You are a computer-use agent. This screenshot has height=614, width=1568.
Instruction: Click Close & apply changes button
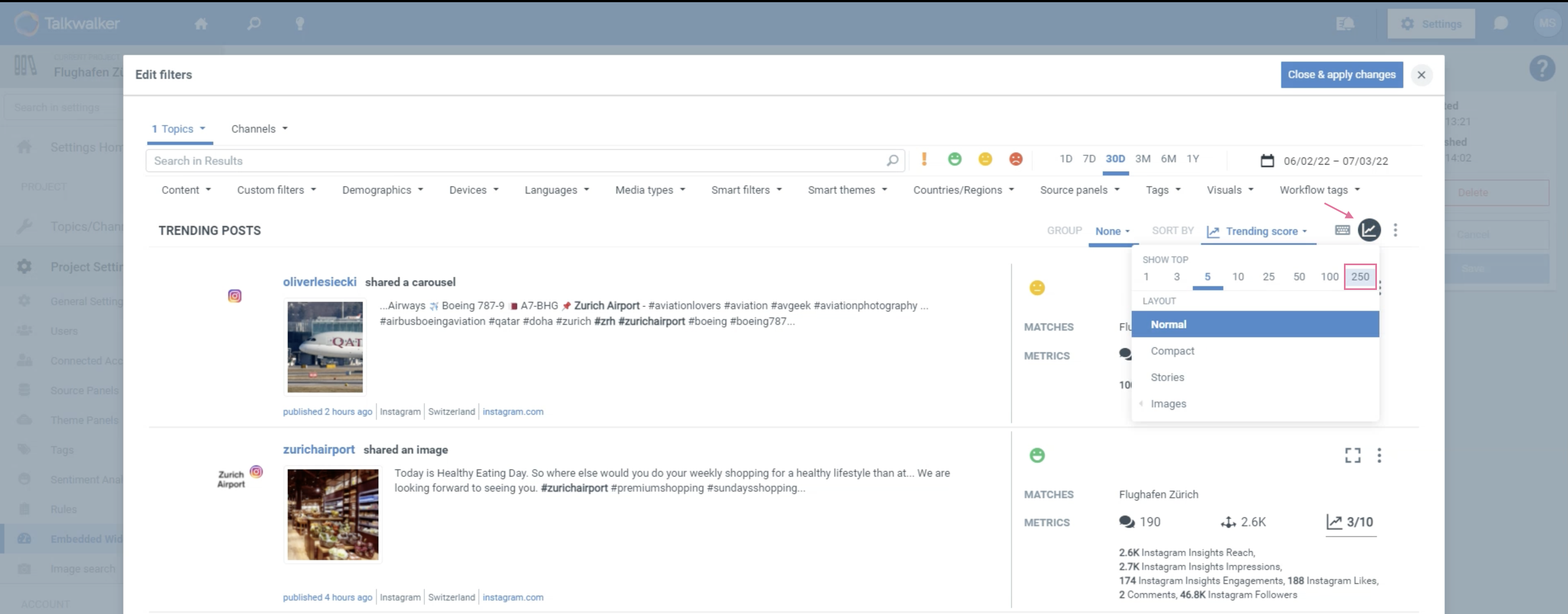coord(1341,74)
